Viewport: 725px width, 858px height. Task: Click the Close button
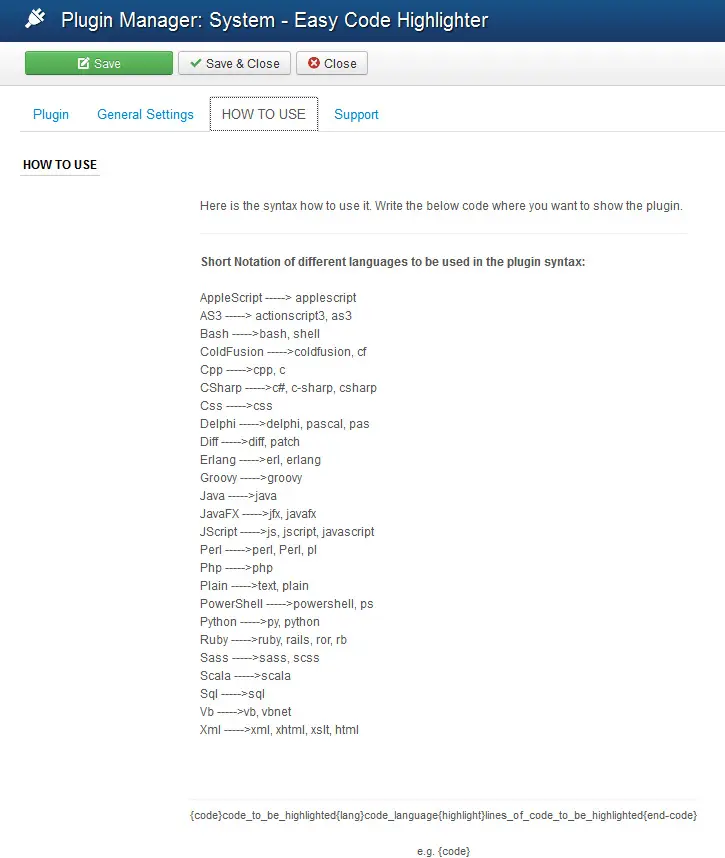click(x=332, y=63)
